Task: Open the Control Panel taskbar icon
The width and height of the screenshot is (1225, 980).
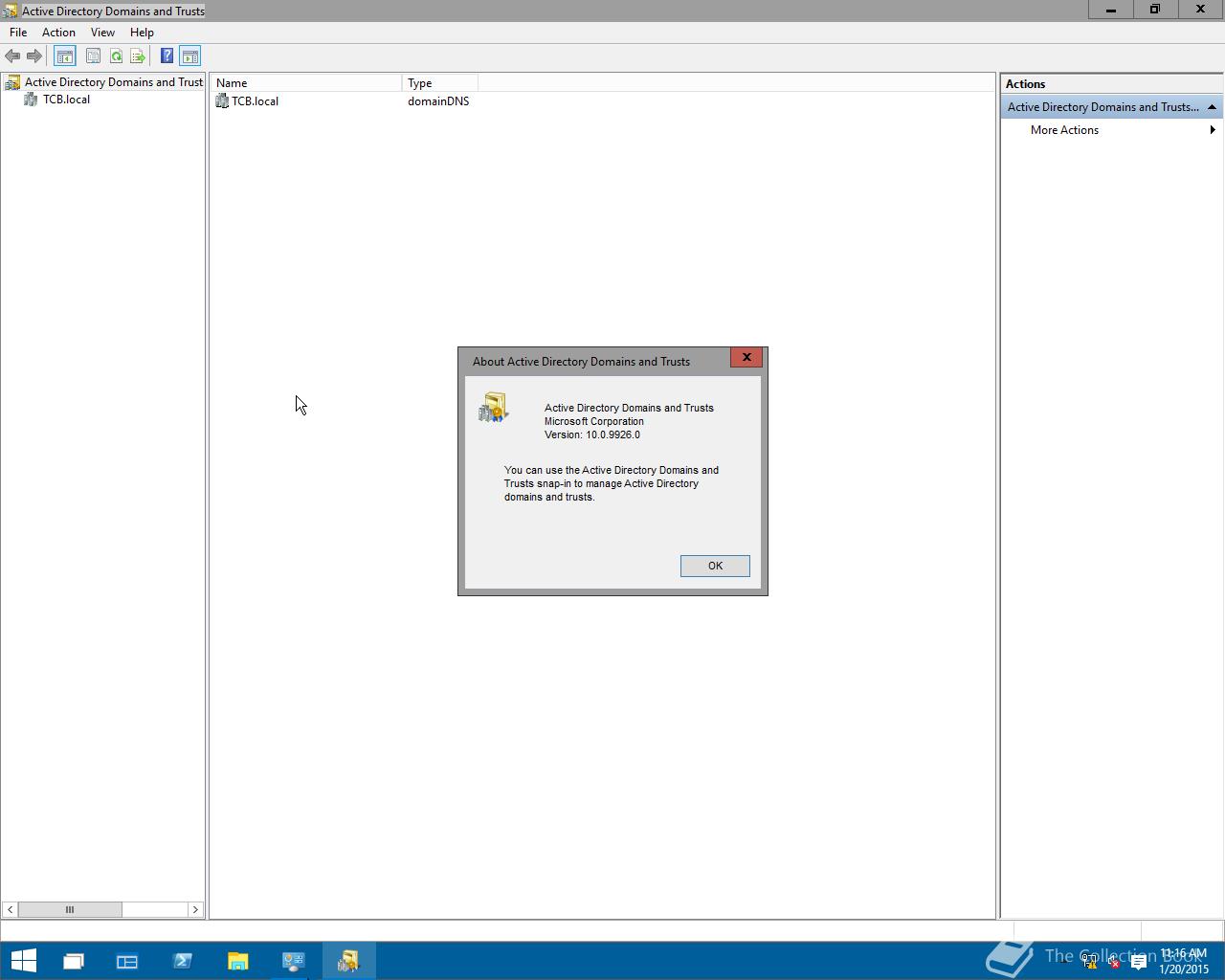Action: pos(293,960)
